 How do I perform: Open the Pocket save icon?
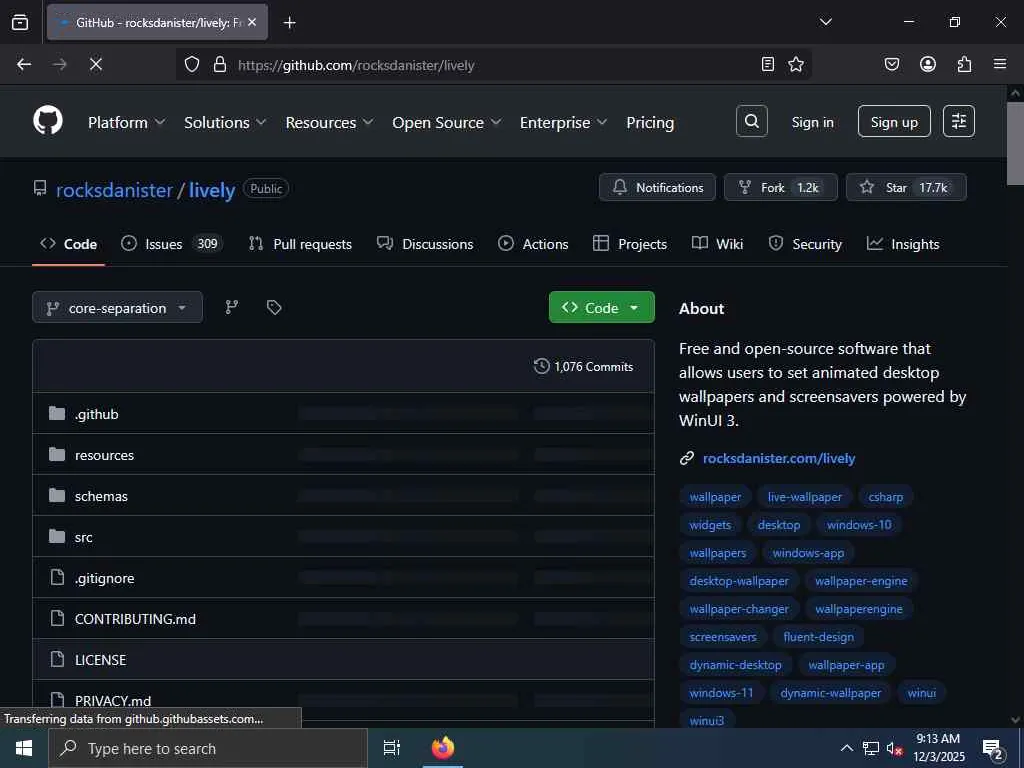click(892, 64)
